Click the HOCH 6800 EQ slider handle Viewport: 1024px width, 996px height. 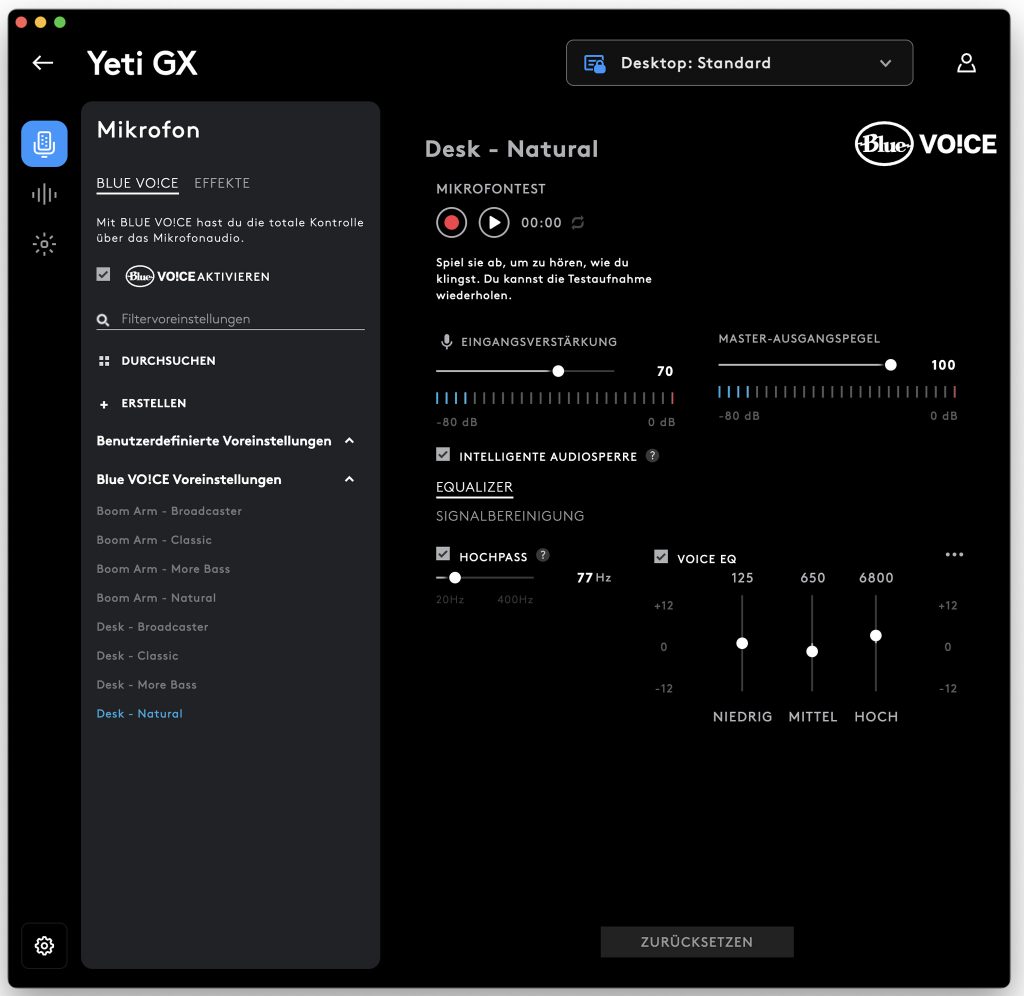coord(876,635)
